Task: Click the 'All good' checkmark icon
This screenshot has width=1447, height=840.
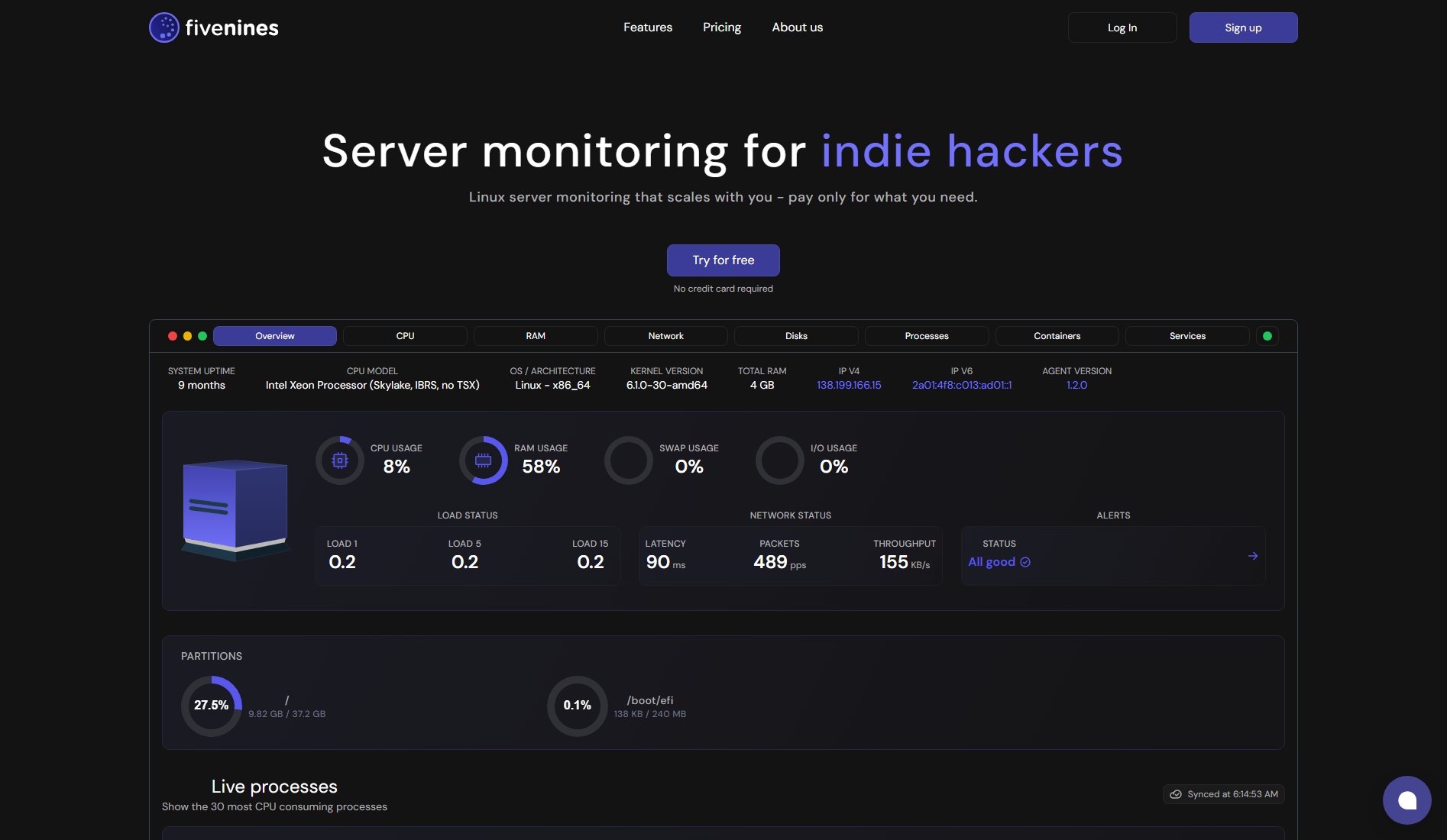Action: click(1025, 562)
